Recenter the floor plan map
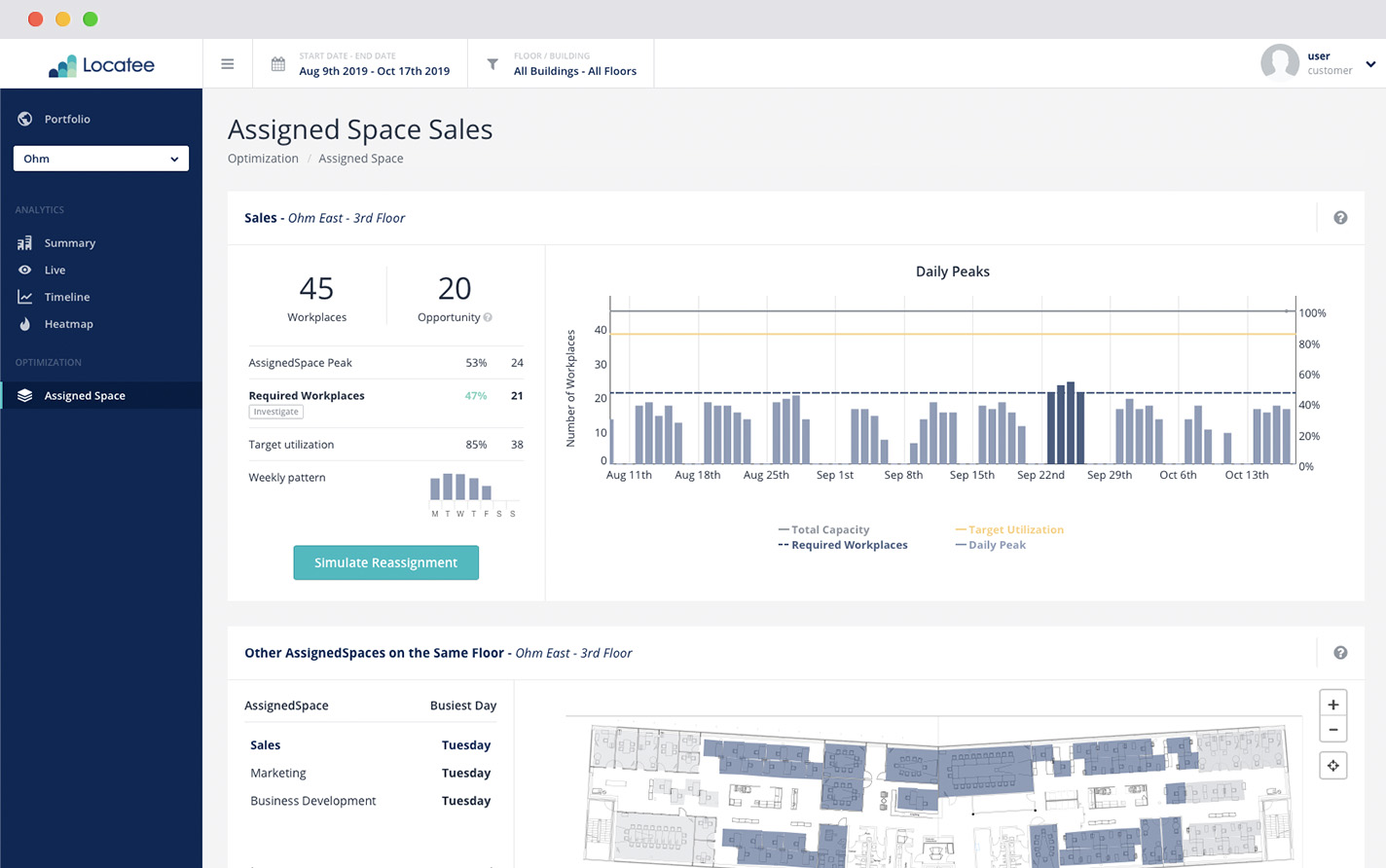Viewport: 1386px width, 868px height. coord(1332,766)
